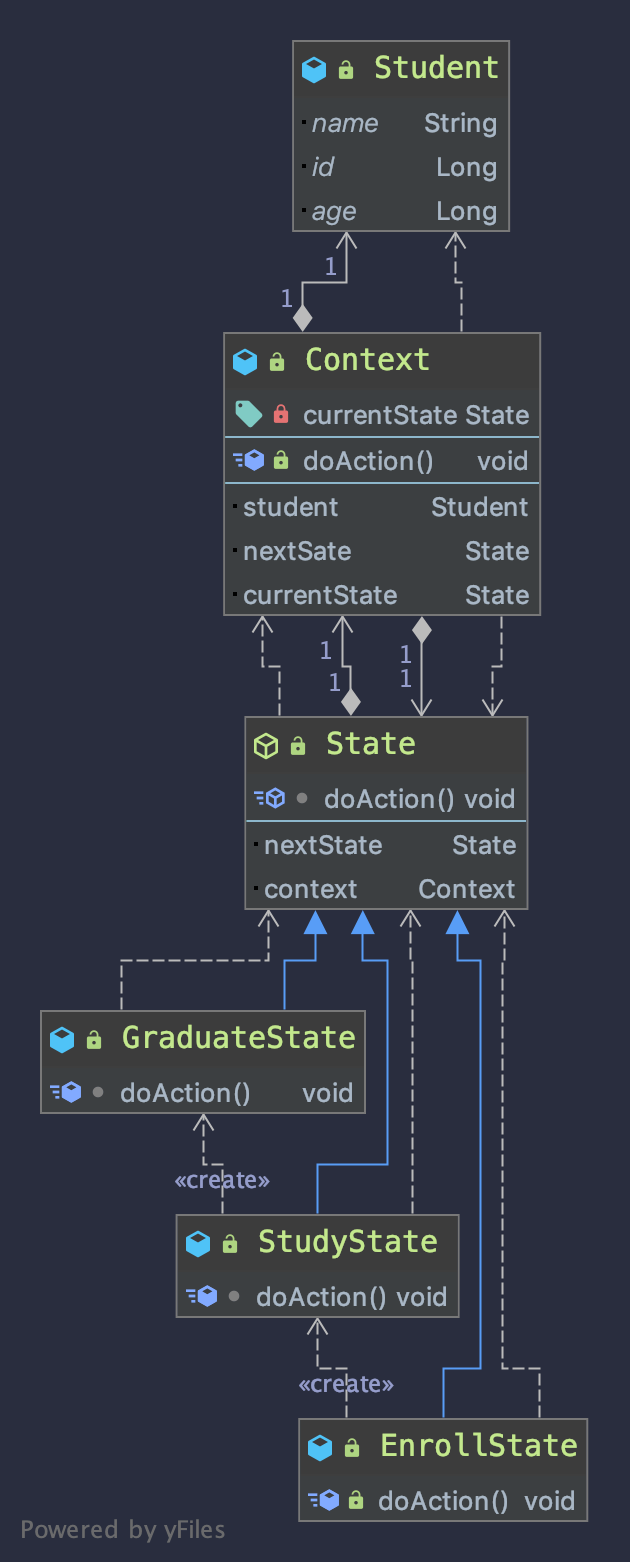Click the EnrollState doAction() method icon
This screenshot has width=630, height=1562.
click(x=324, y=1500)
